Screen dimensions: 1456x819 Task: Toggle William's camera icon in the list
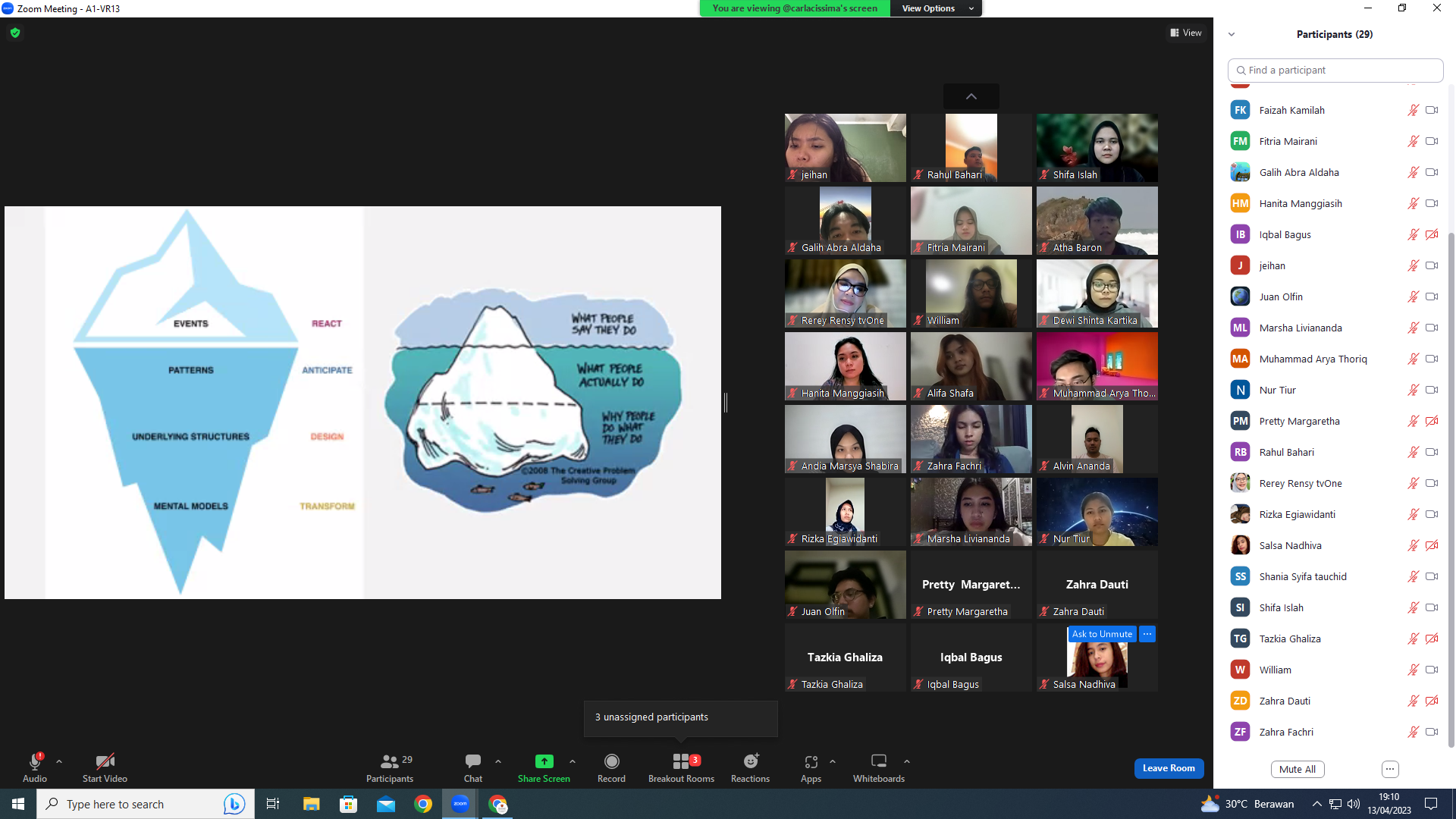(1432, 670)
